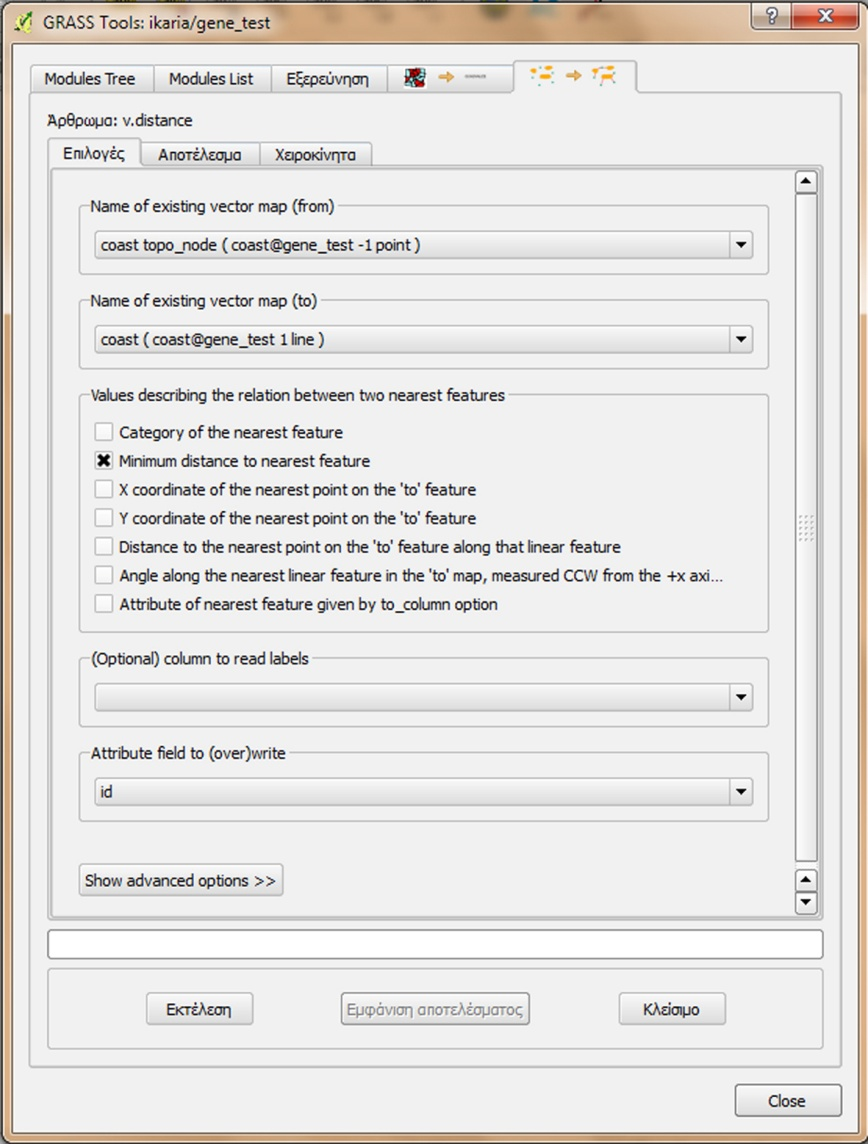Click the 'Values describing the relation' group title
This screenshot has height=1144, width=868.
298,395
